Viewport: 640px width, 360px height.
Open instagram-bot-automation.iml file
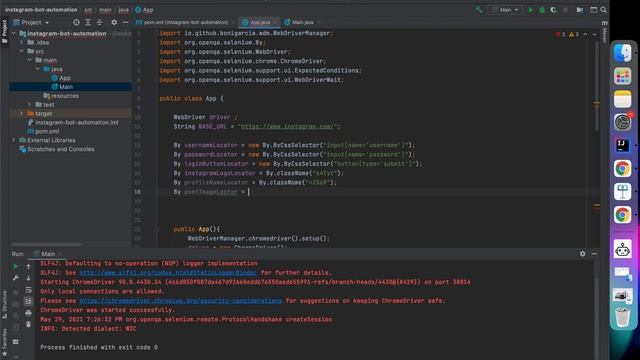(76, 122)
